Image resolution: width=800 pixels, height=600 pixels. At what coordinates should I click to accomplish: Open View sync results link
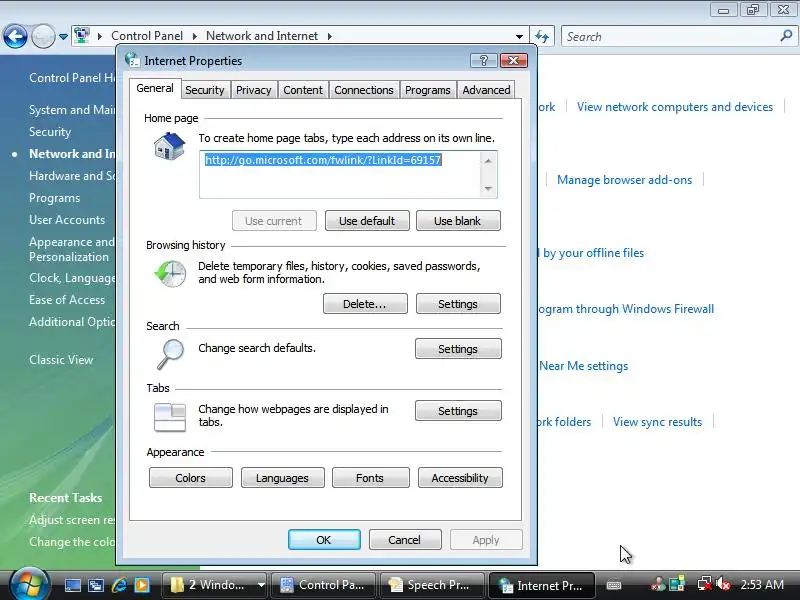coord(657,422)
